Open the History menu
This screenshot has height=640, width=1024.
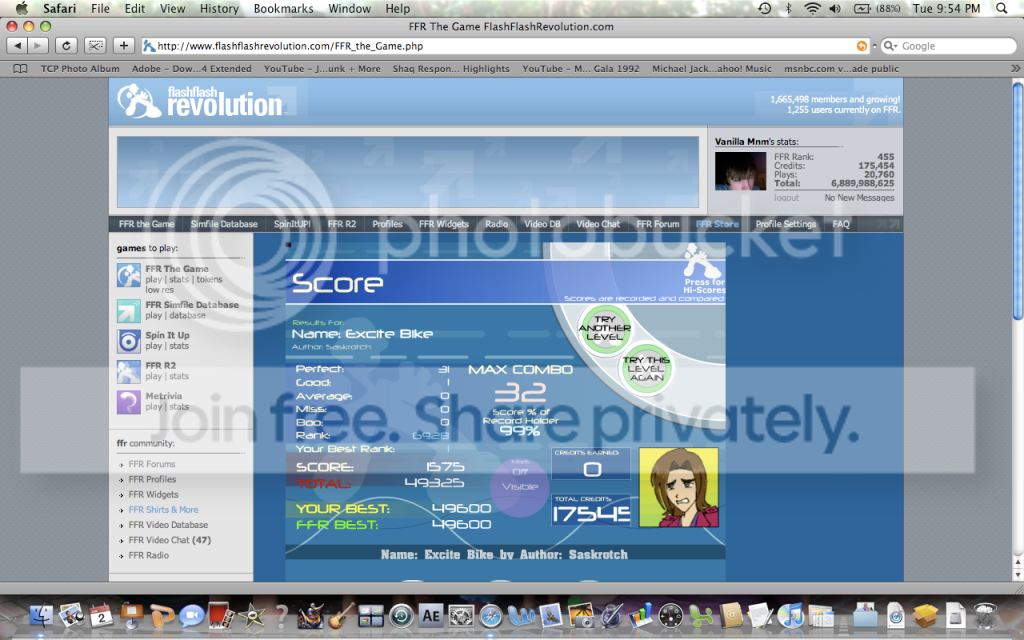(218, 9)
